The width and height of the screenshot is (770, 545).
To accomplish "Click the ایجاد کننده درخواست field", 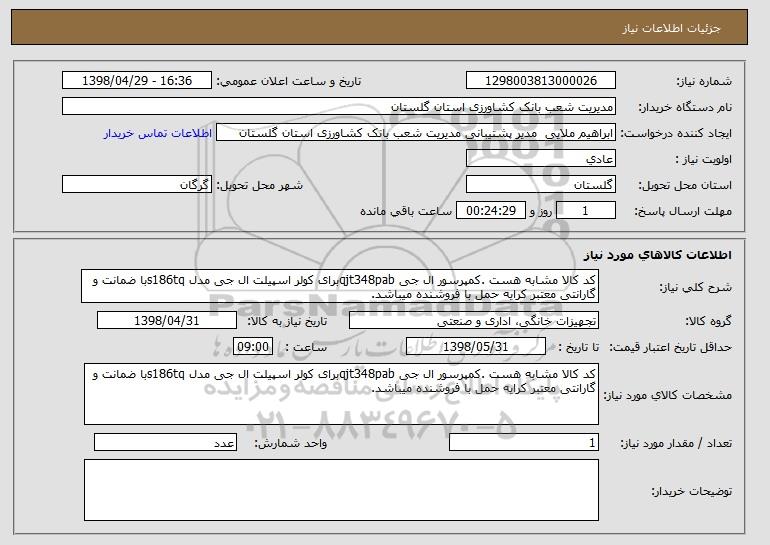I will tap(416, 133).
